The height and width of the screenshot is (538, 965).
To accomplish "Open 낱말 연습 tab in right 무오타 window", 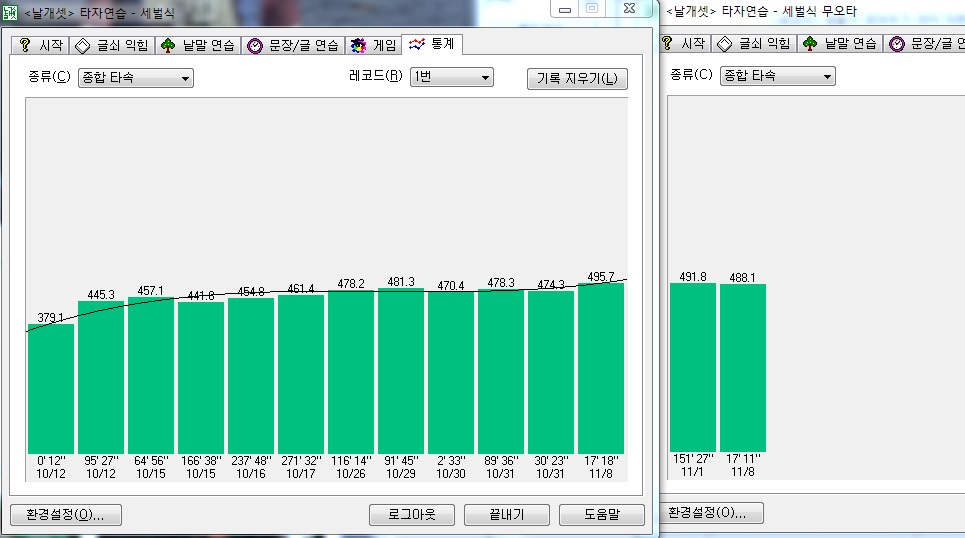I will 840,44.
